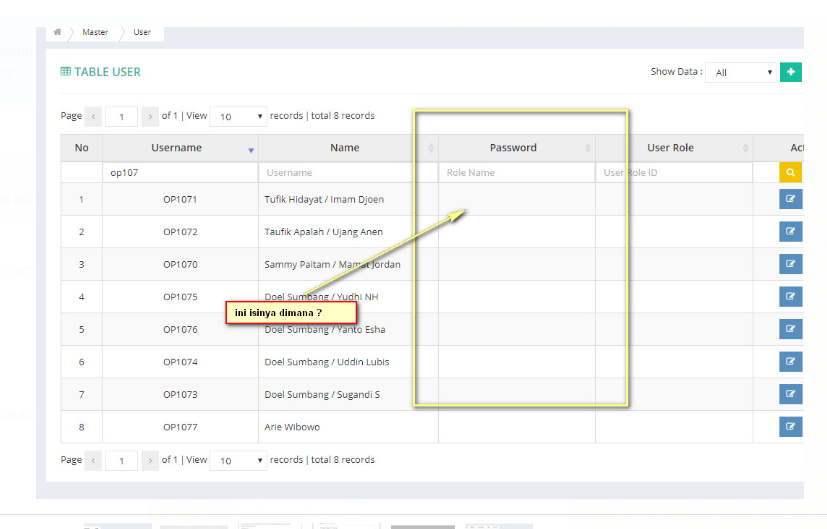Click the Name filter input field
Viewport: 827px width, 529px height.
coord(345,173)
